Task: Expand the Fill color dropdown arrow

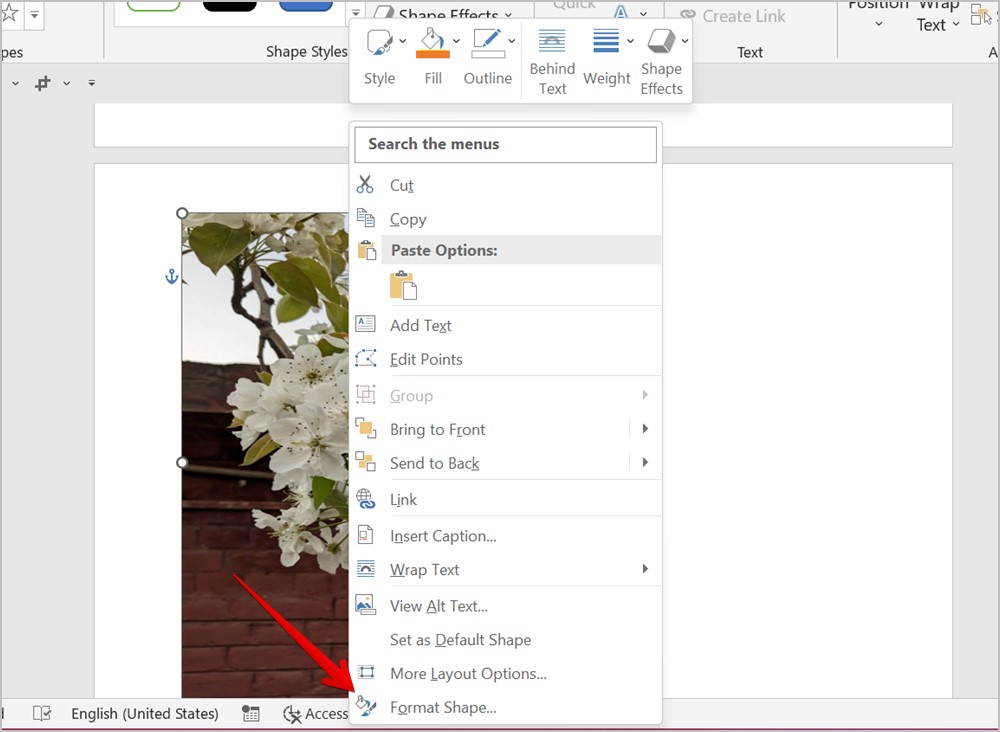Action: (x=457, y=41)
